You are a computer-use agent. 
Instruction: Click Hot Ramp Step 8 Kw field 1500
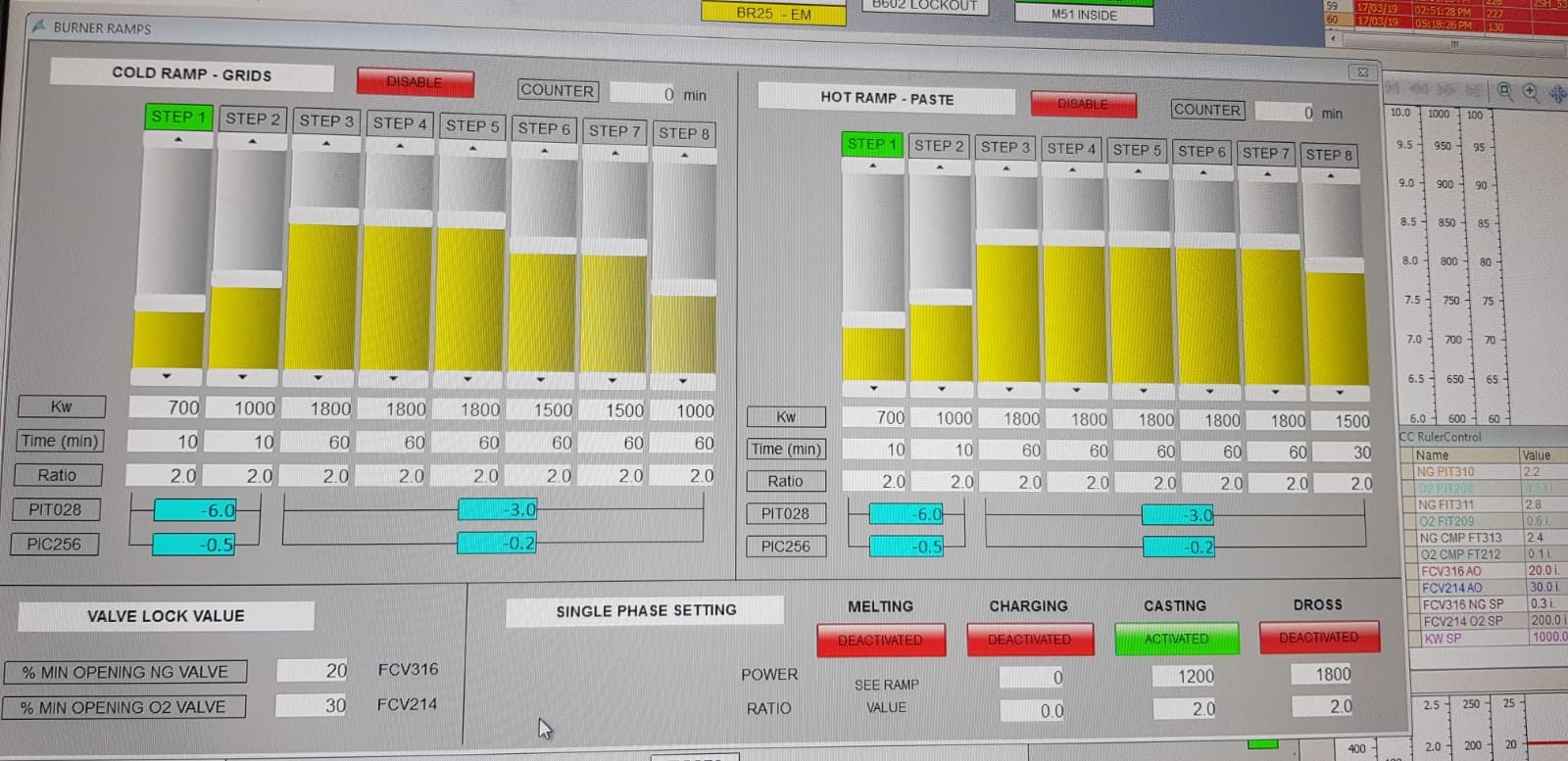[x=1342, y=421]
